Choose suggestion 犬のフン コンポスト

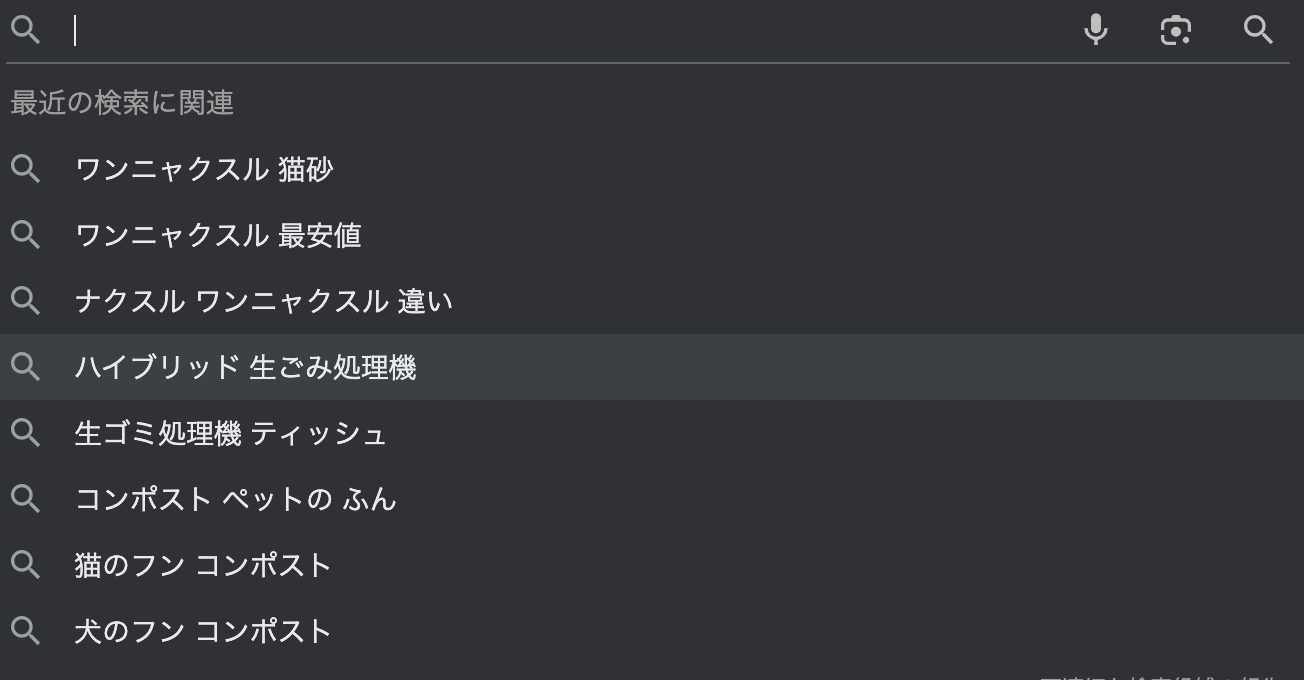point(203,631)
